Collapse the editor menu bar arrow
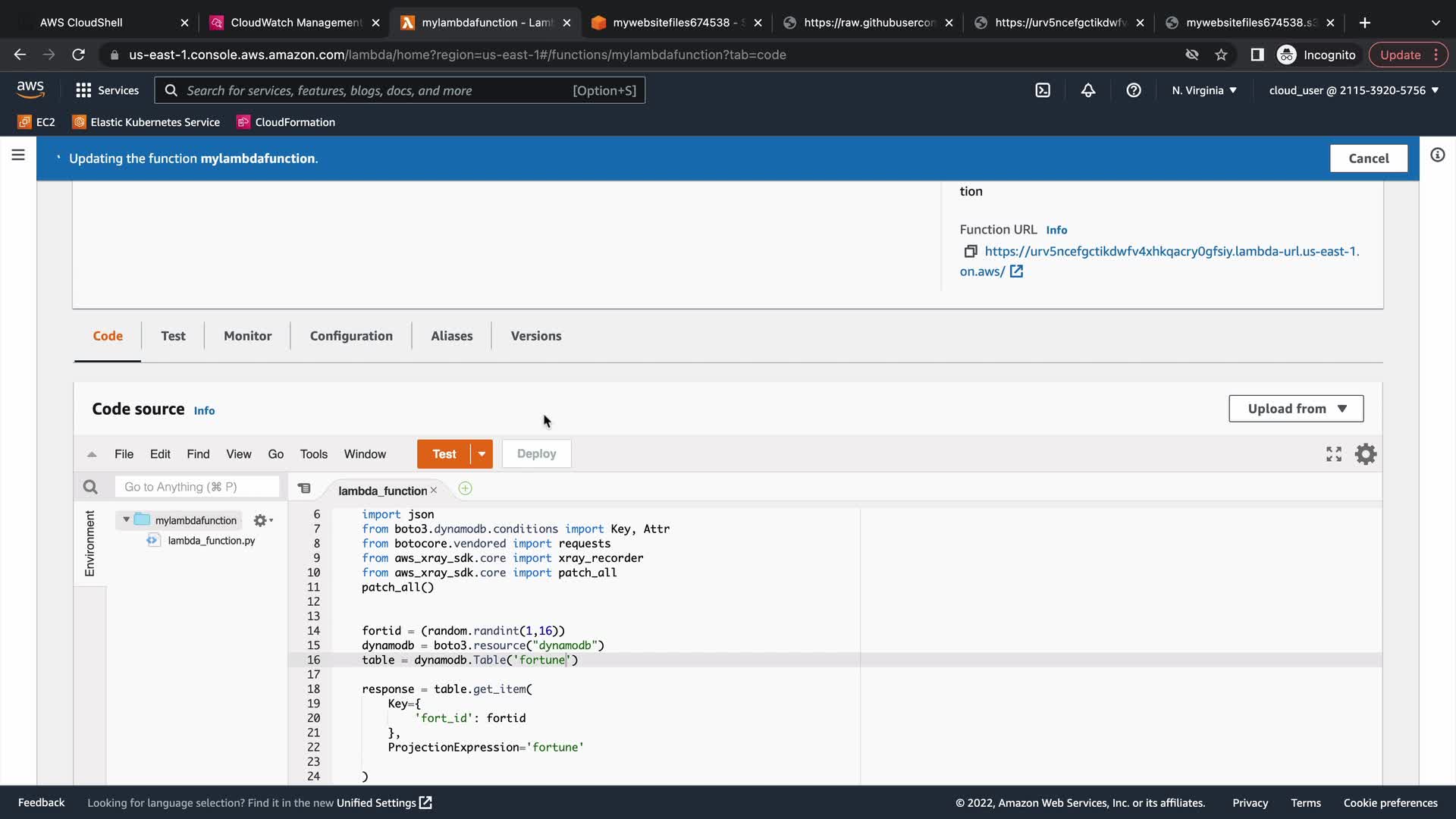Screen dimensions: 1456x819 92,454
